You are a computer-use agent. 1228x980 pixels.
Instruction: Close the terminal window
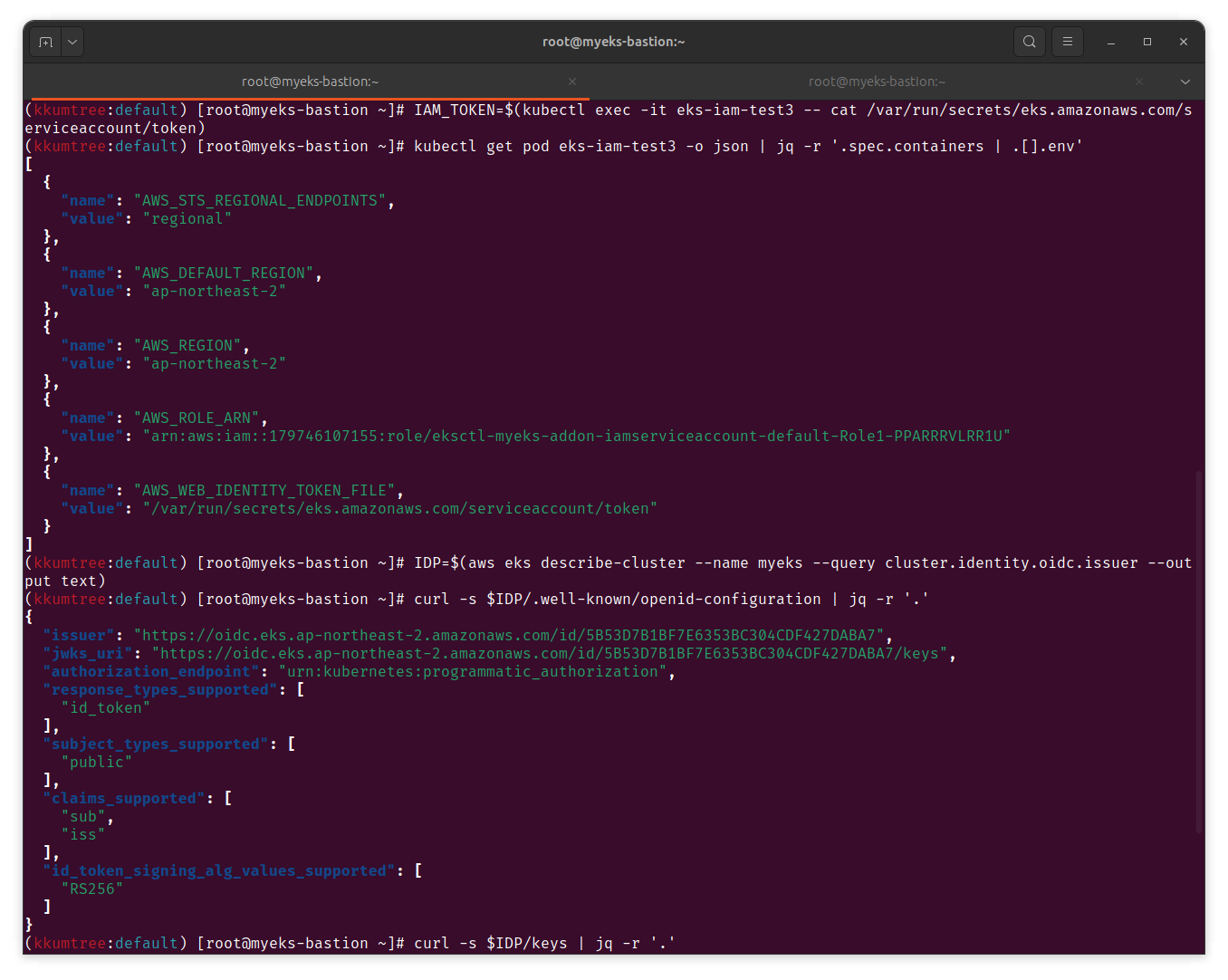[x=1184, y=42]
